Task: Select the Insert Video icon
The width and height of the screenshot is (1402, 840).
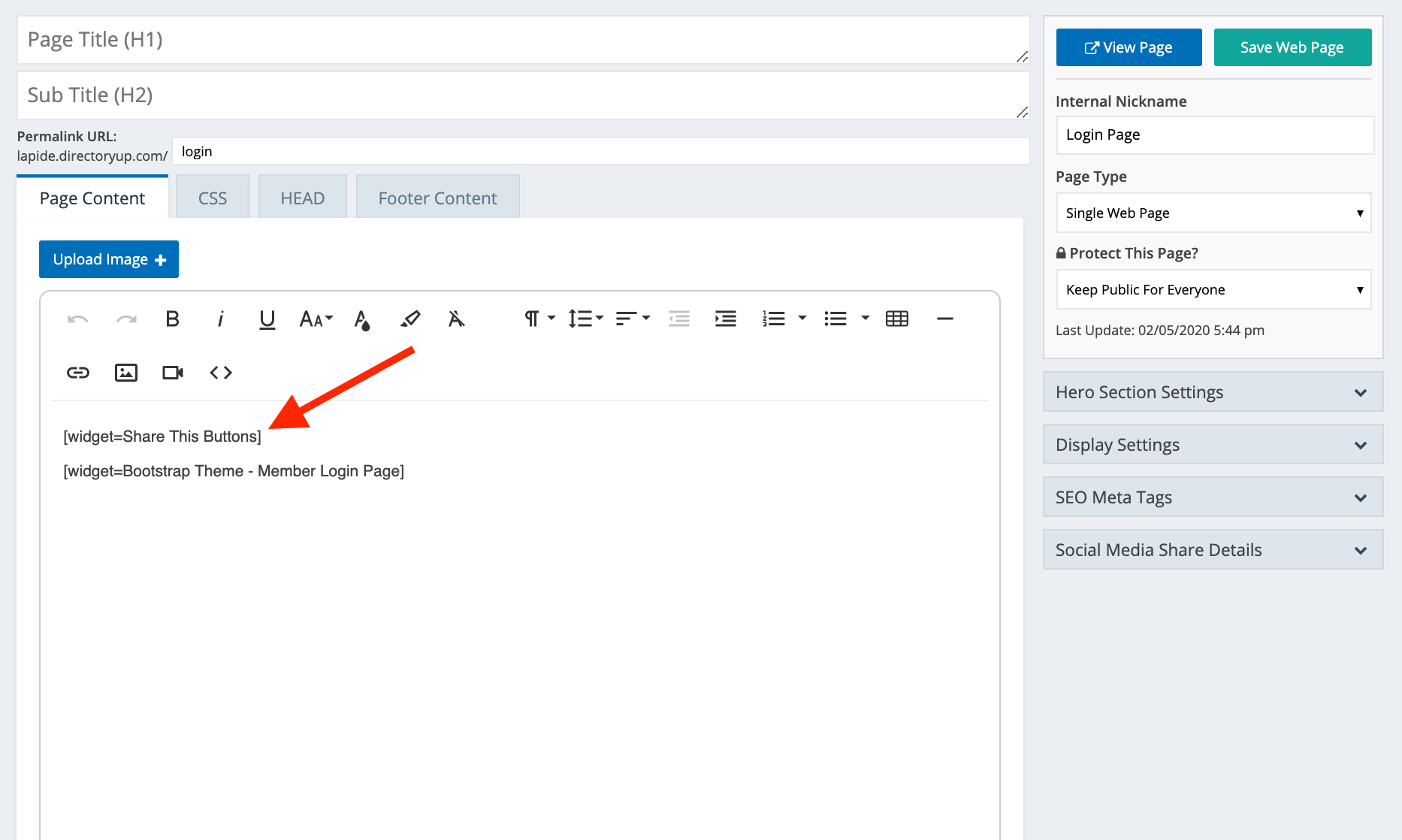Action: pos(172,372)
